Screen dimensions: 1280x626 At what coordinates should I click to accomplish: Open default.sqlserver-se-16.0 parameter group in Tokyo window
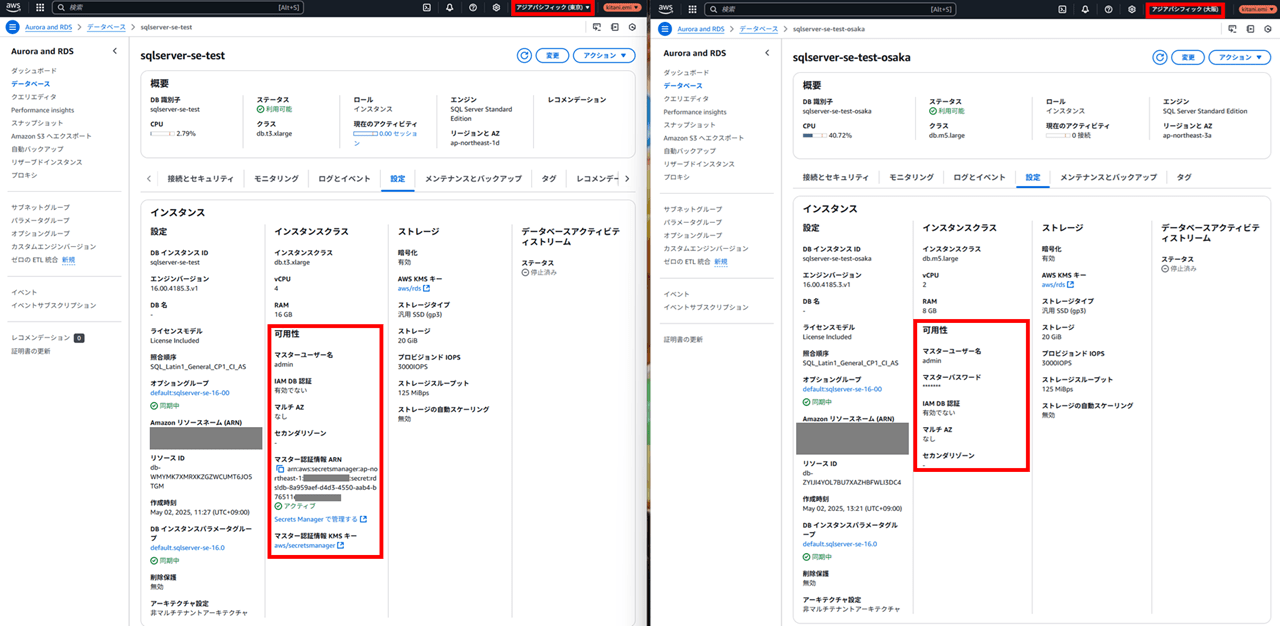(188, 548)
